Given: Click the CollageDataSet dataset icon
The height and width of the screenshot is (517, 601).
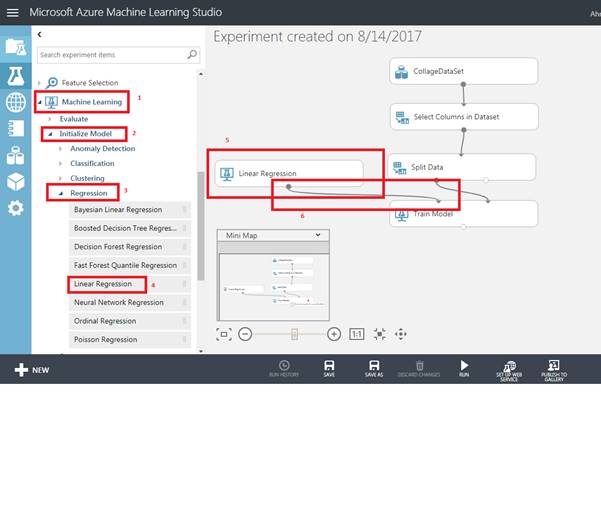Looking at the screenshot, I should coord(401,72).
